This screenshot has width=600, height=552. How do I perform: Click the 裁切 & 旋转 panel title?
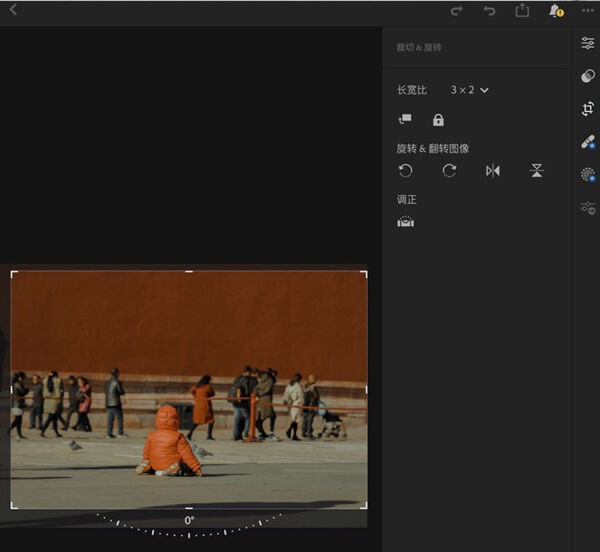point(419,47)
